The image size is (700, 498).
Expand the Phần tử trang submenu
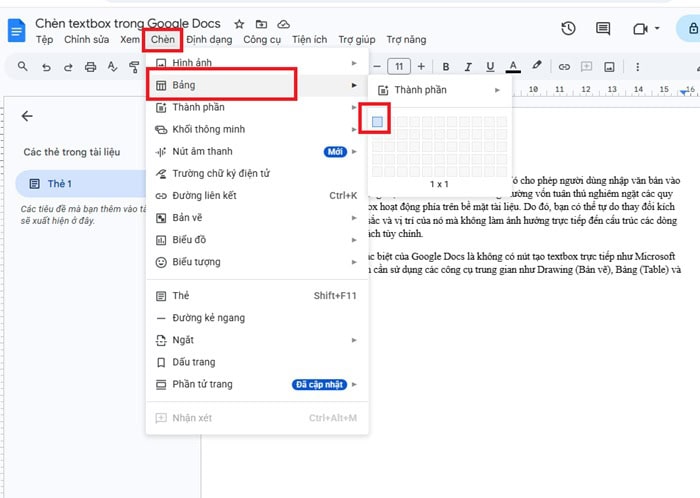[257, 384]
